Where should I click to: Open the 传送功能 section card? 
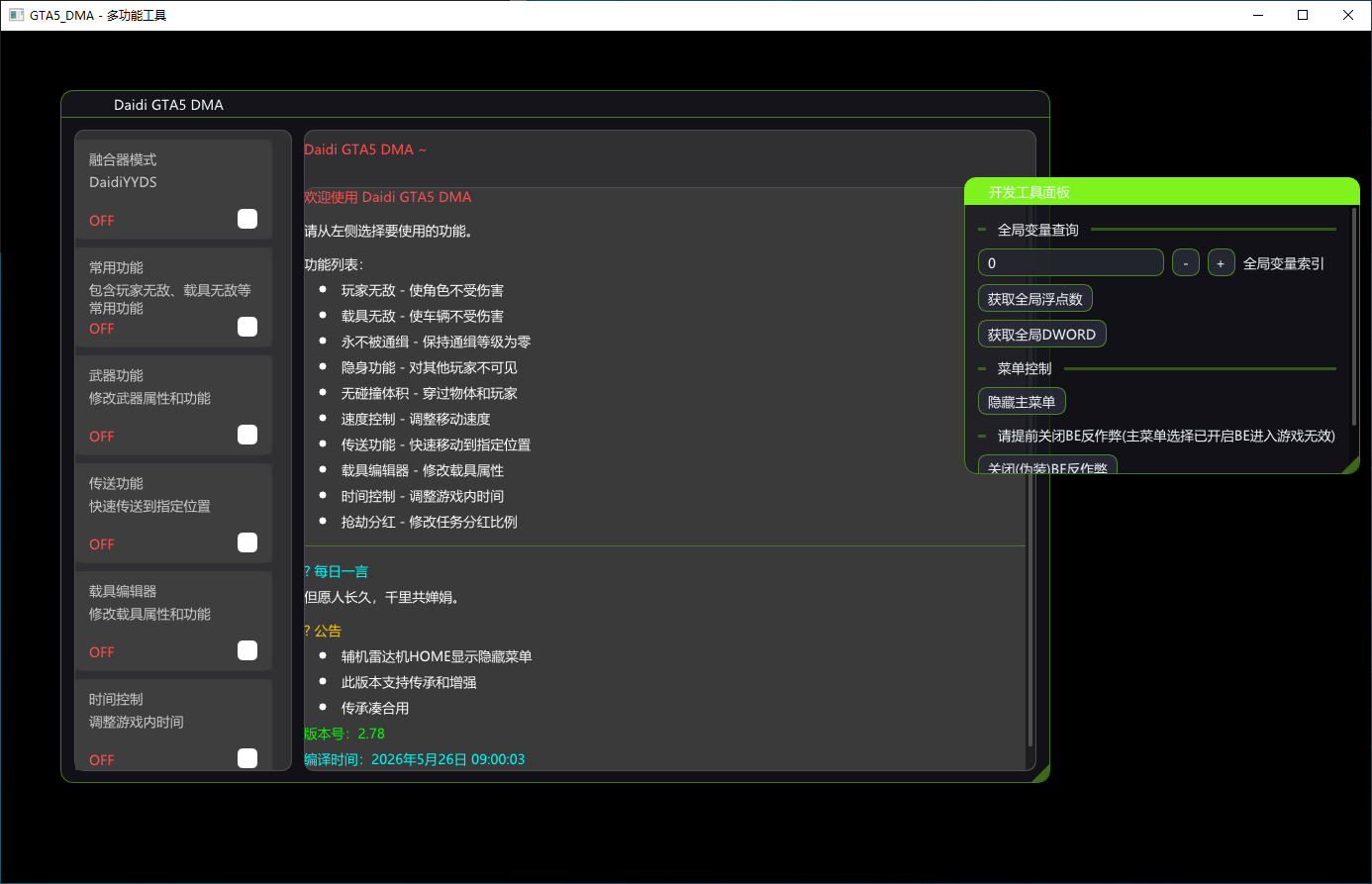[x=173, y=513]
